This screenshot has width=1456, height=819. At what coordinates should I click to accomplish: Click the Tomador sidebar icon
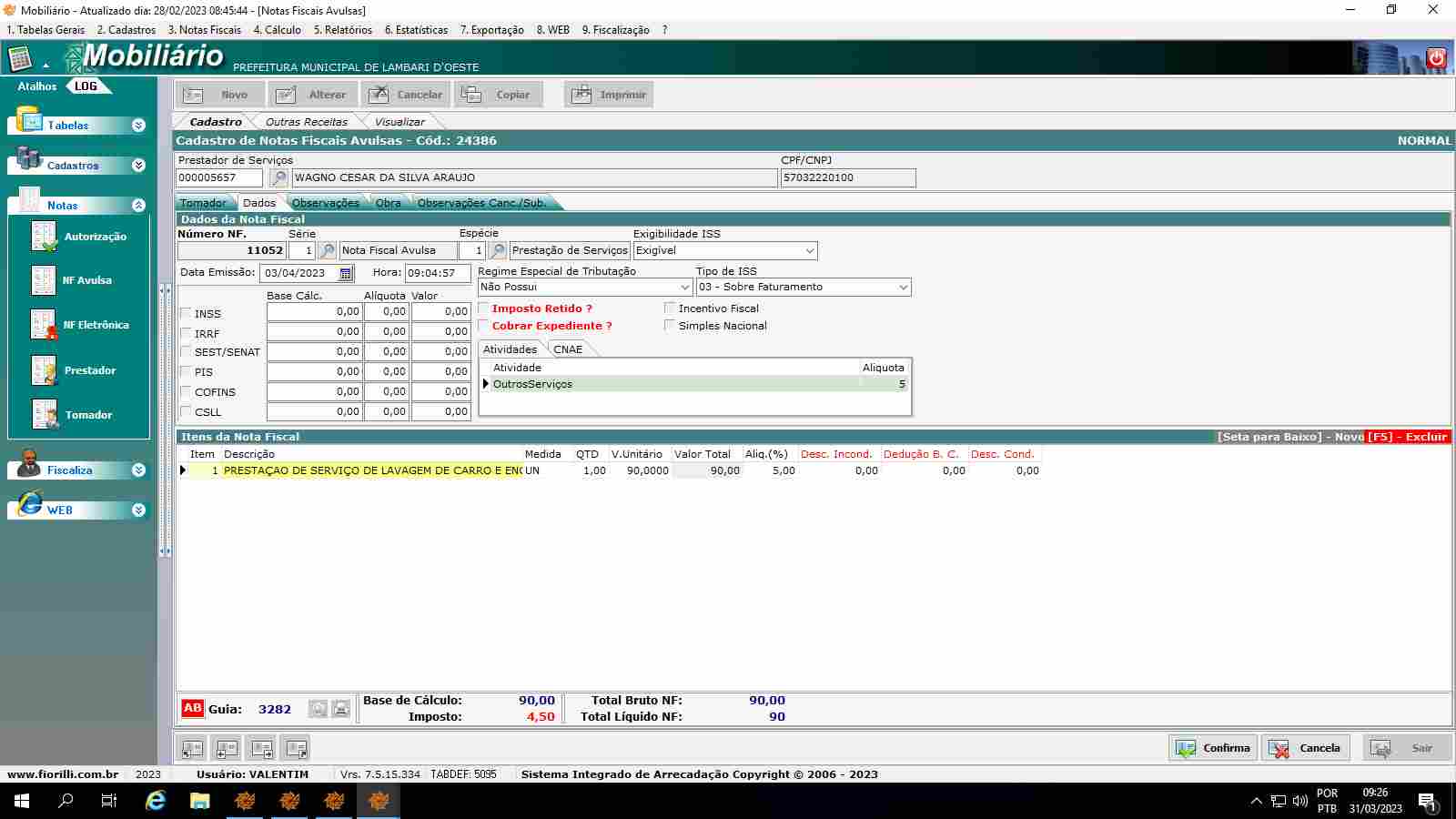coord(44,415)
